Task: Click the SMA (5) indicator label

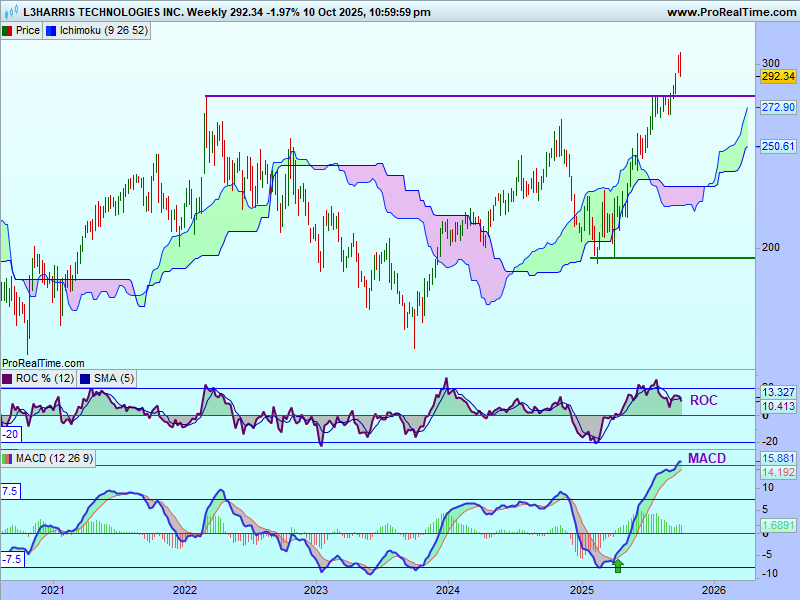Action: (113, 378)
